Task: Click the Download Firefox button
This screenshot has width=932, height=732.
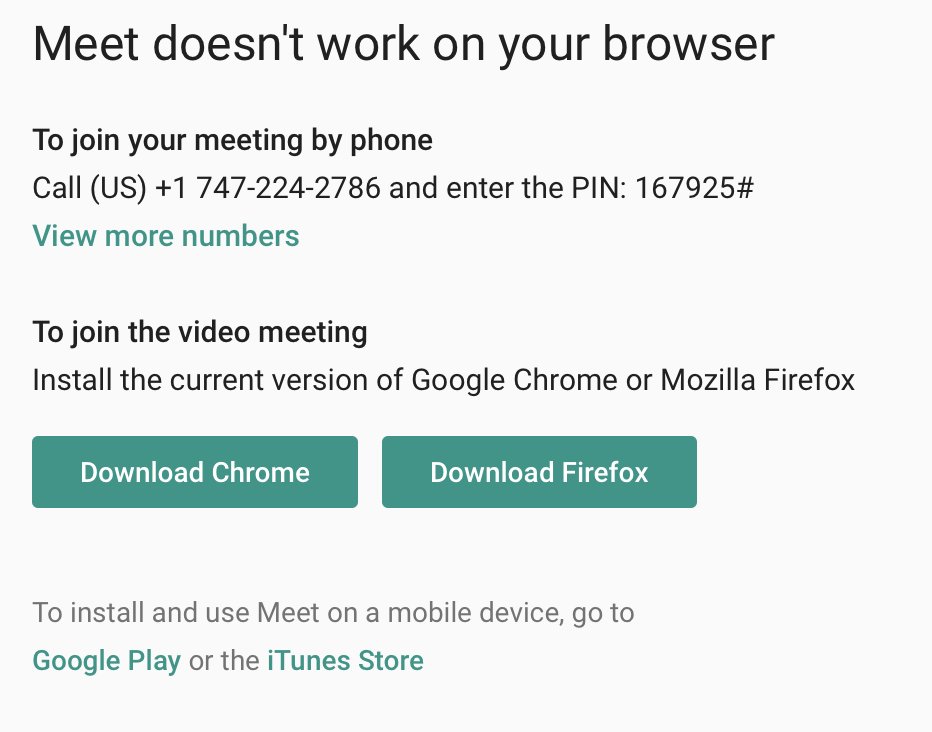Action: [x=539, y=472]
